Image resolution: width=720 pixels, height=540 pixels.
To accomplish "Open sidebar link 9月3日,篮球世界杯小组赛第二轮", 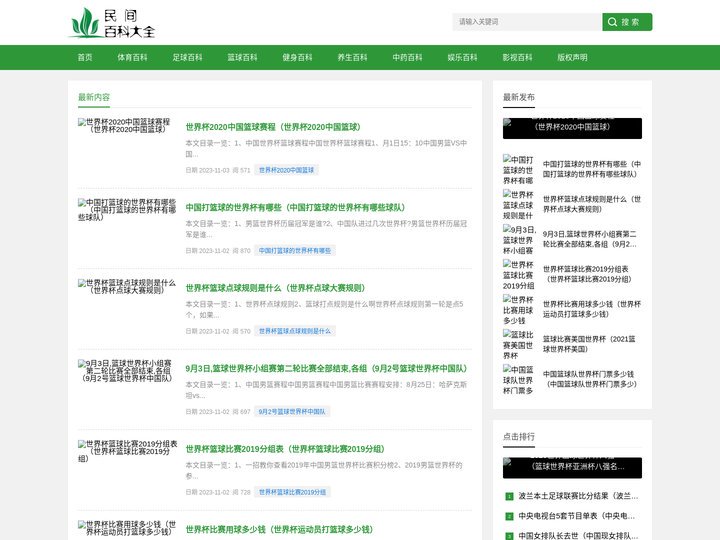I will [x=590, y=239].
